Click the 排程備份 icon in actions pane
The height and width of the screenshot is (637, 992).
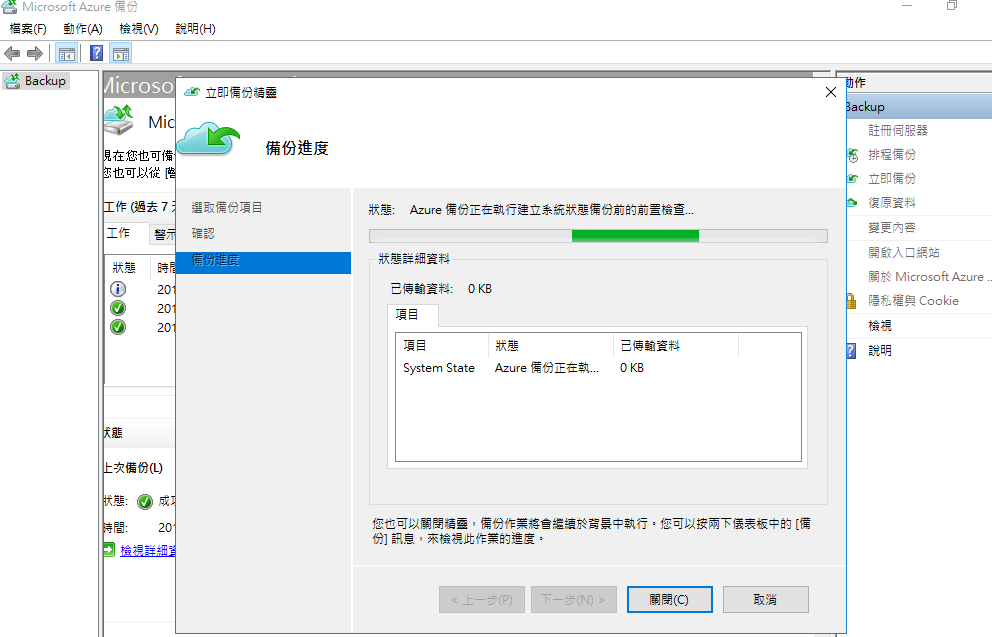[852, 155]
